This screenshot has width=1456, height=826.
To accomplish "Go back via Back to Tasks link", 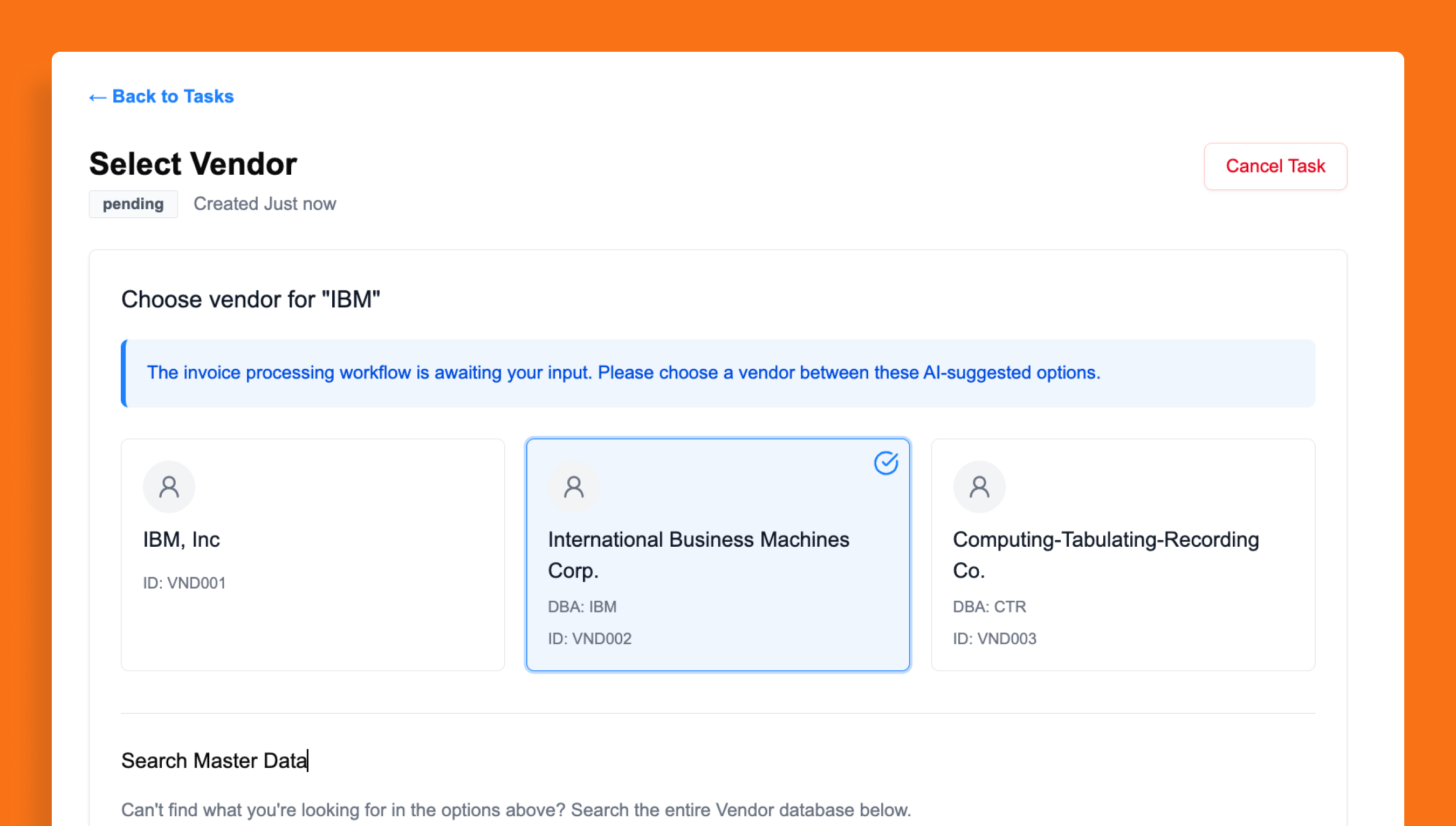I will coord(161,97).
